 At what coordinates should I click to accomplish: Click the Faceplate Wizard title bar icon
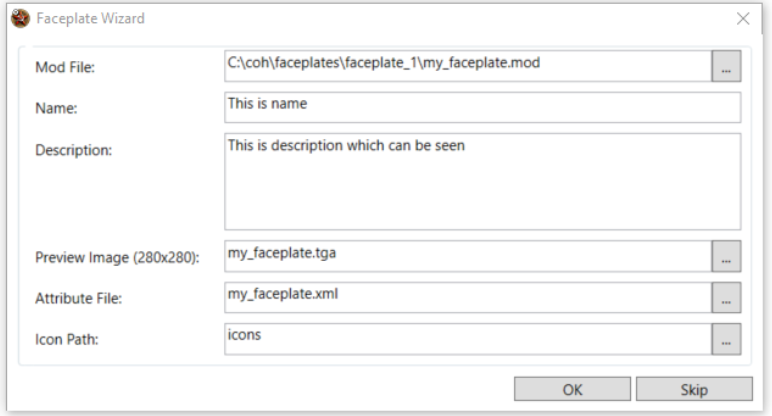pyautogui.click(x=20, y=18)
